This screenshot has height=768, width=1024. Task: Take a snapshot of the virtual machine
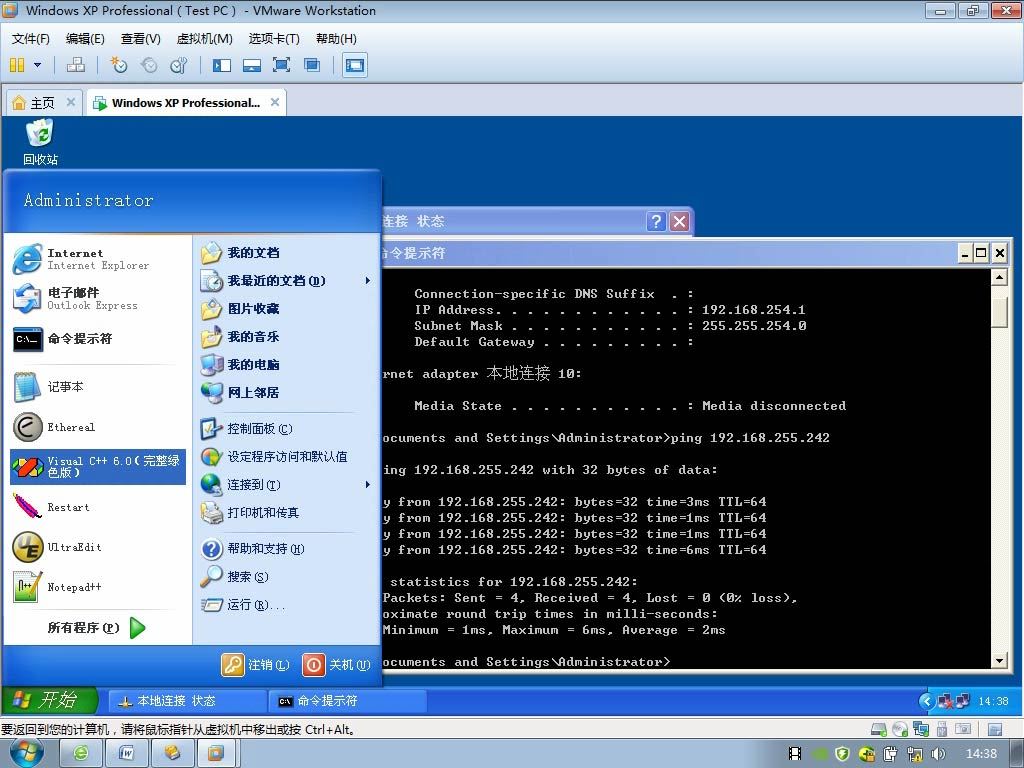point(118,65)
